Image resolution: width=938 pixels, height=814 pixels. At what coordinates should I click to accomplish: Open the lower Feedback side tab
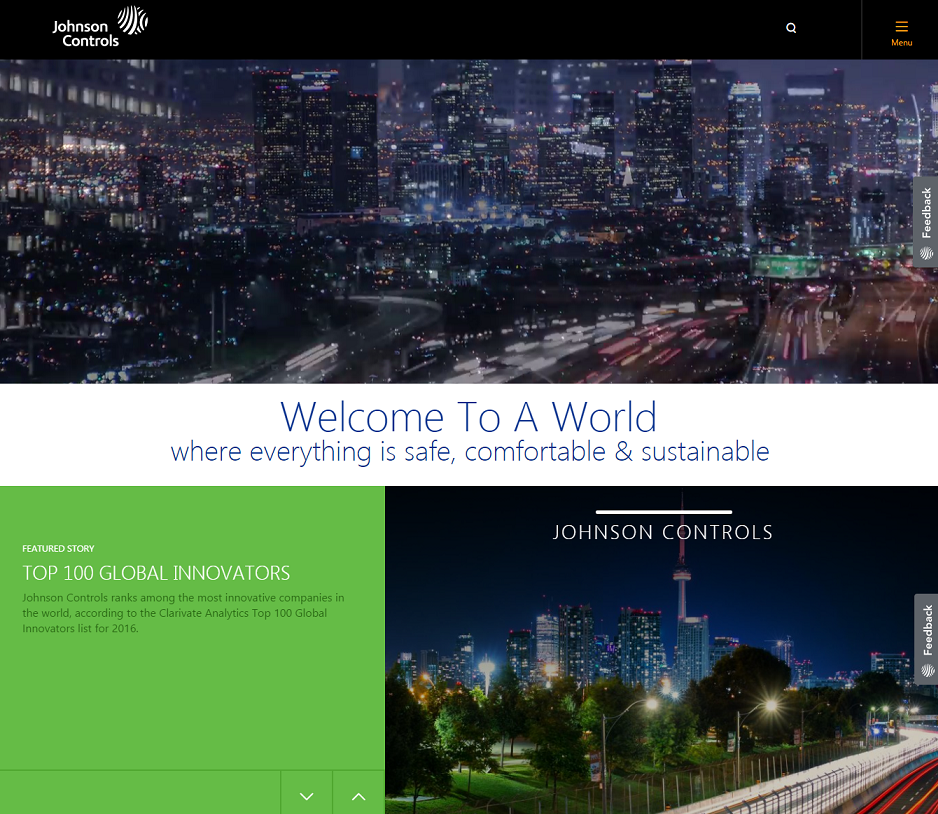(926, 629)
